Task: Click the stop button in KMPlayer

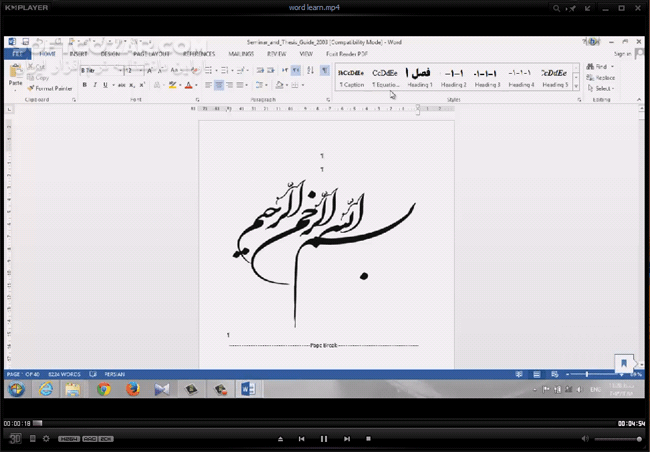Action: [x=369, y=439]
